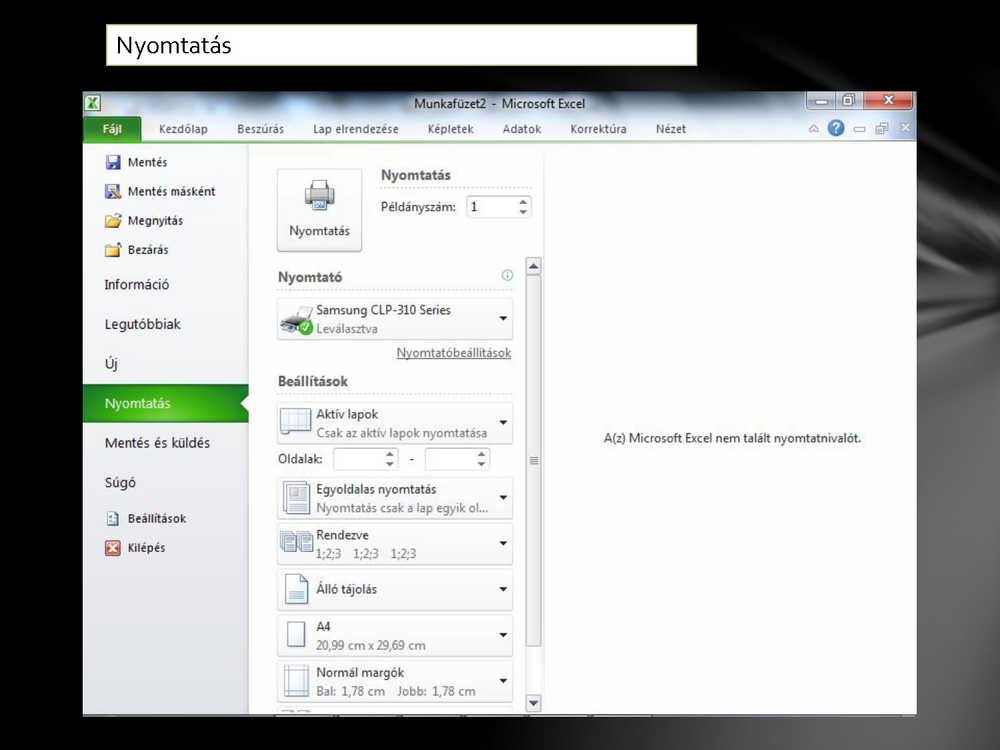Switch to the Beszúrás tab
Screen dimensions: 1000x750
[260, 129]
